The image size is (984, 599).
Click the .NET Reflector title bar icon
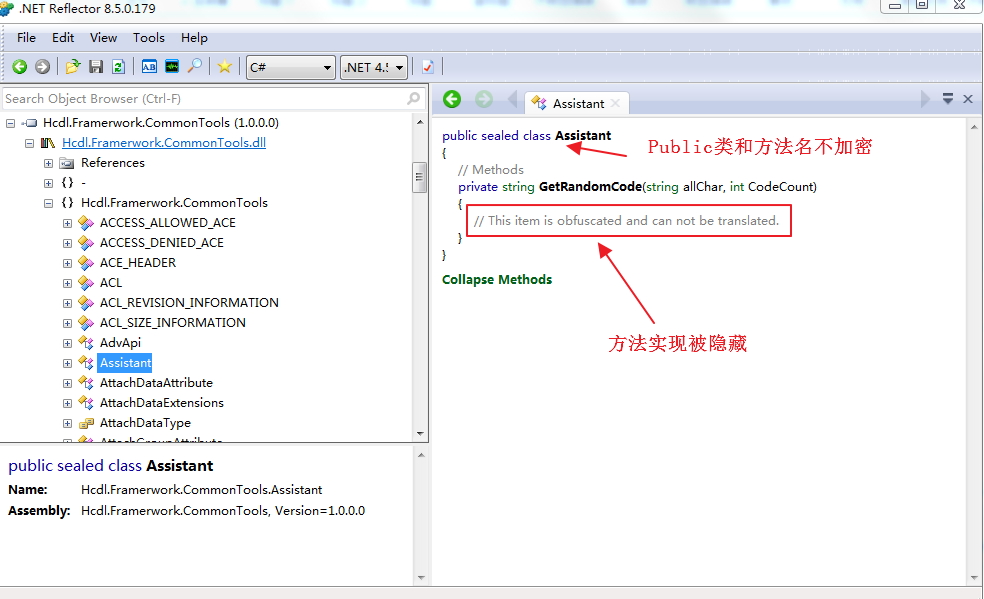tap(7, 8)
